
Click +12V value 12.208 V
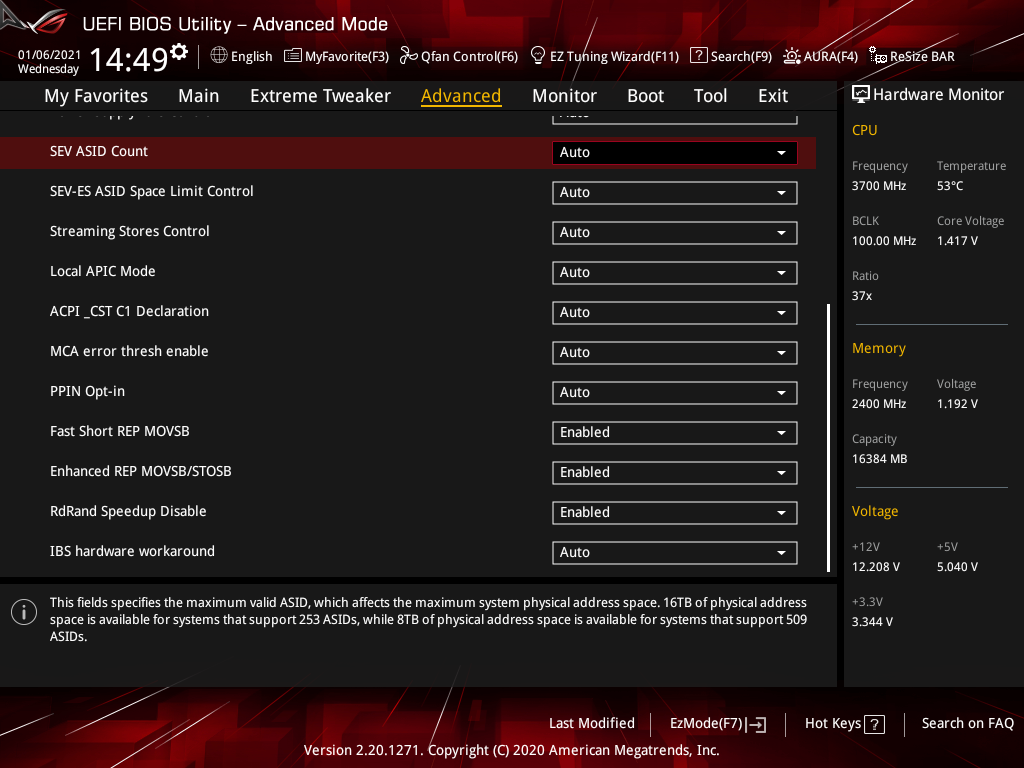(875, 567)
